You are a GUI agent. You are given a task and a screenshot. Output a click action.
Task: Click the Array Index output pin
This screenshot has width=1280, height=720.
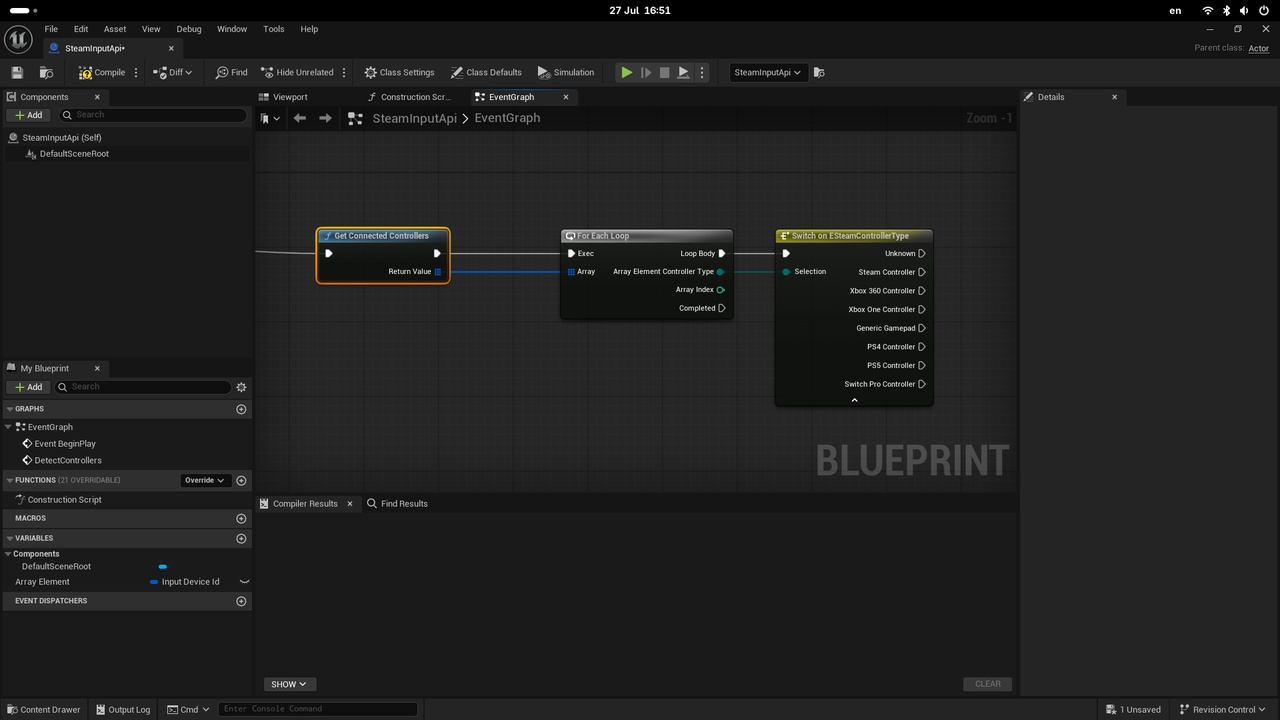(720, 290)
